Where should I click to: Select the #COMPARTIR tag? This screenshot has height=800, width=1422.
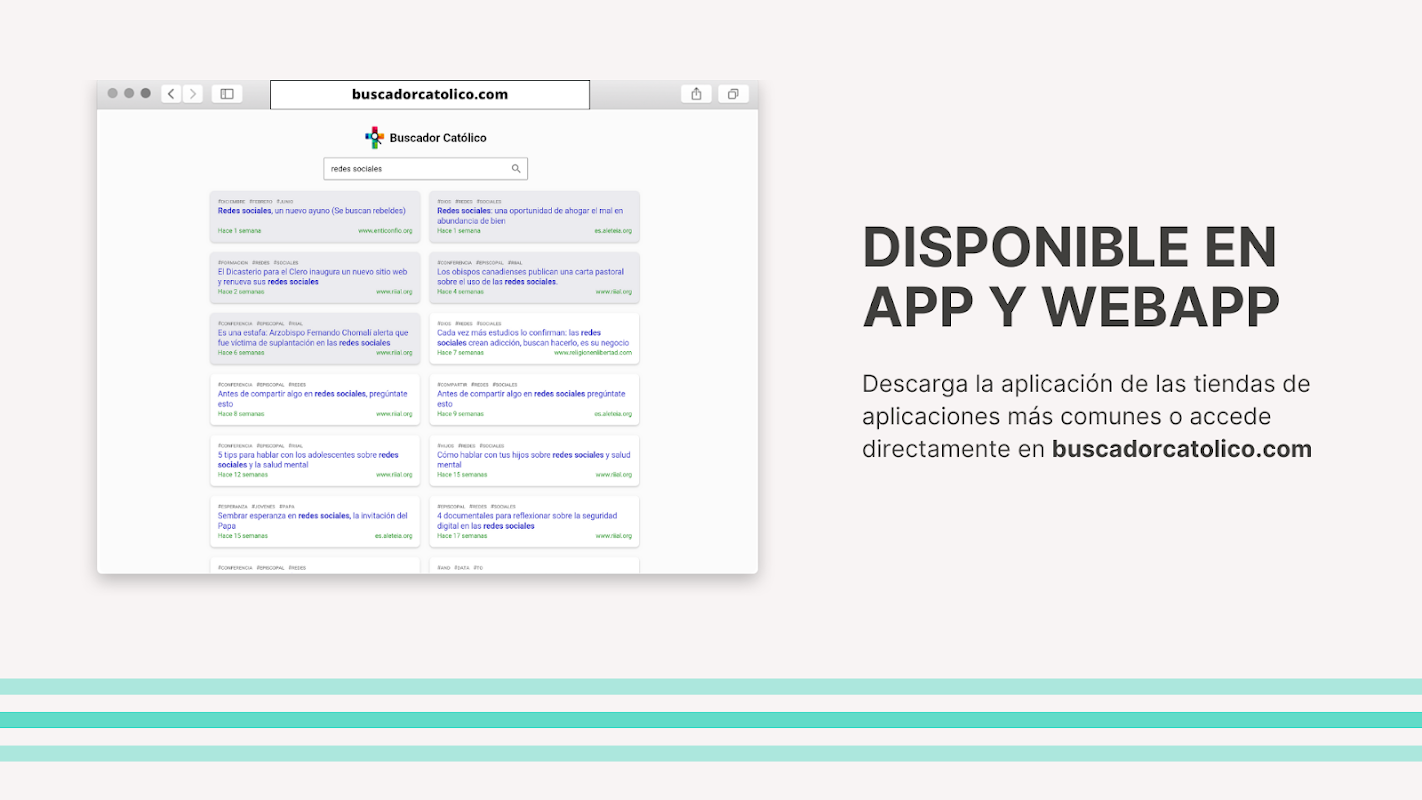pos(452,384)
